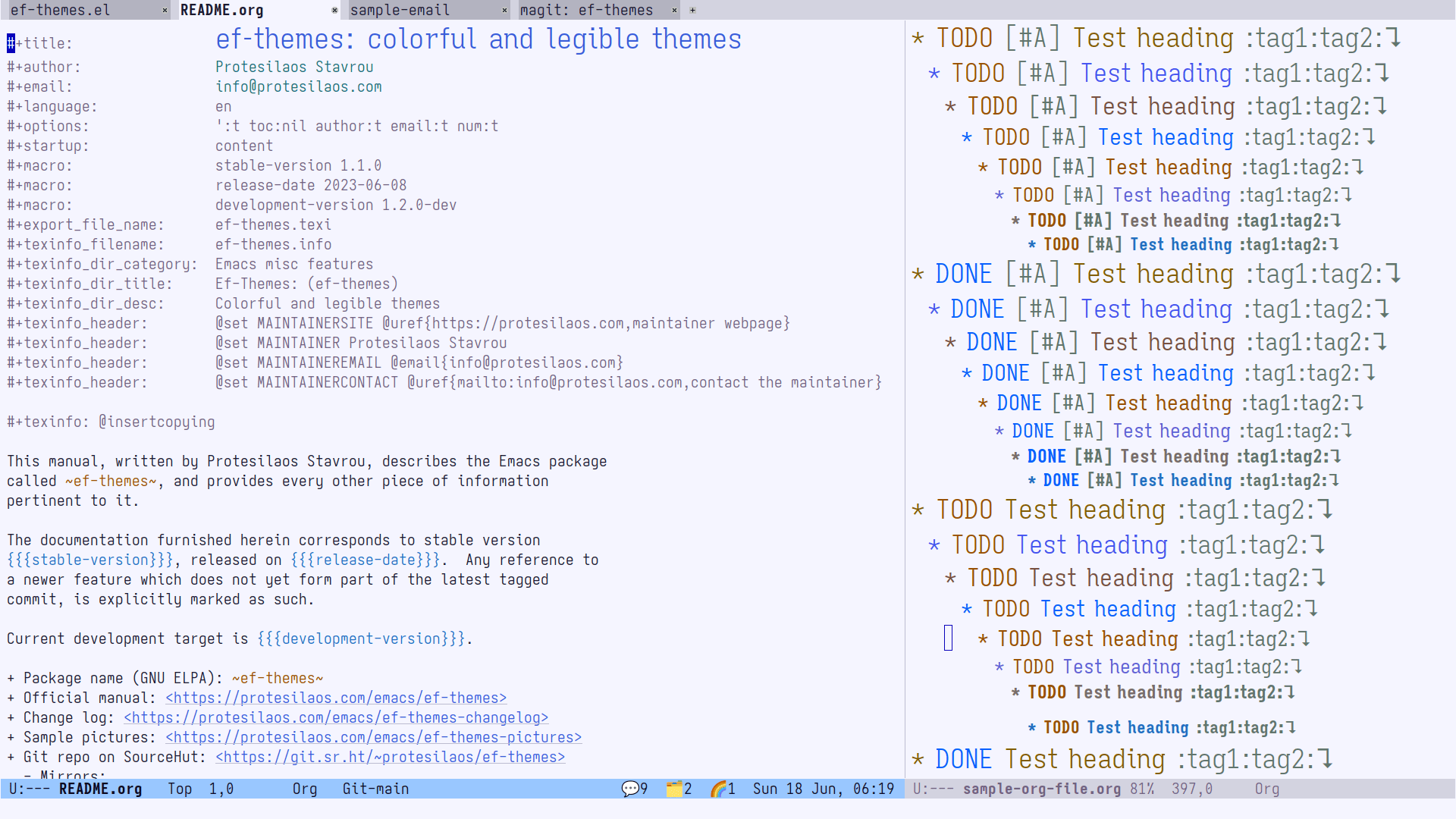1456x819 pixels.
Task: Click the Org major mode indicator for README.org
Action: (x=305, y=789)
